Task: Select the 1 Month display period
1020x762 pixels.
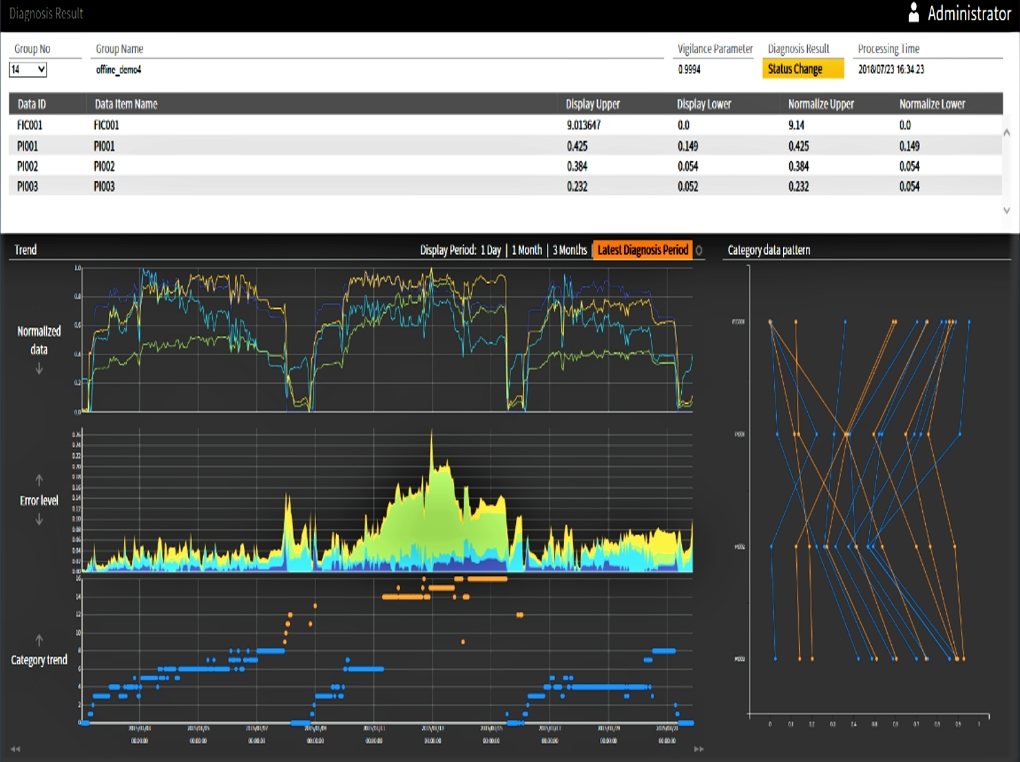Action: coord(527,250)
